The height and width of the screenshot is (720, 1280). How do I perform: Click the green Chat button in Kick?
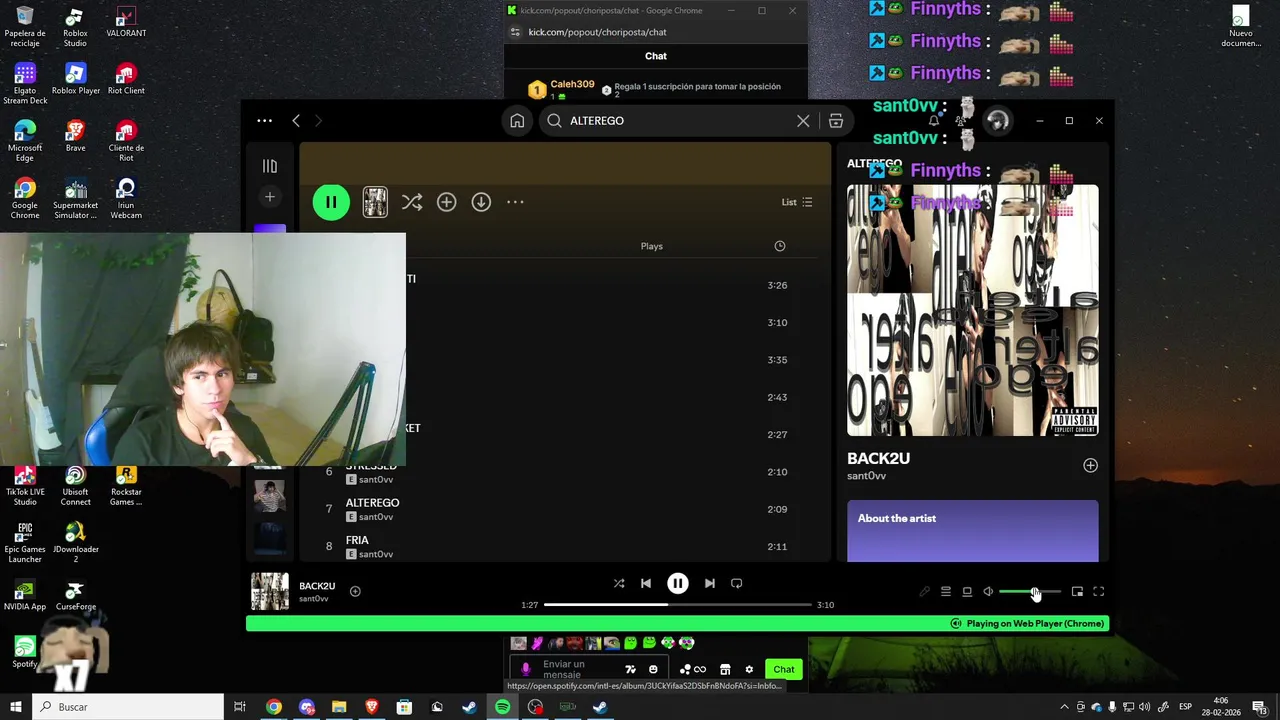tap(784, 669)
